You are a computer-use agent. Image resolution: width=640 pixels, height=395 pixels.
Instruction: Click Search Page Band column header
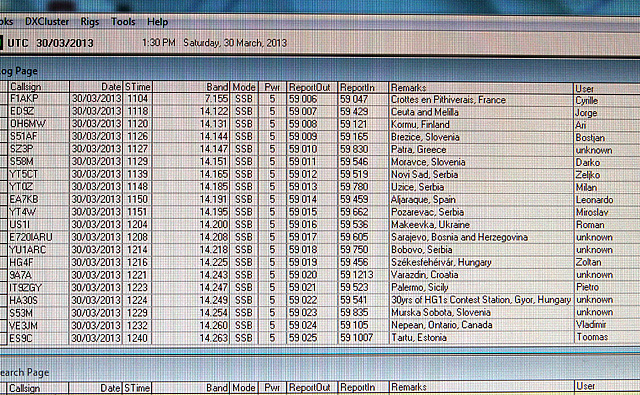point(191,388)
